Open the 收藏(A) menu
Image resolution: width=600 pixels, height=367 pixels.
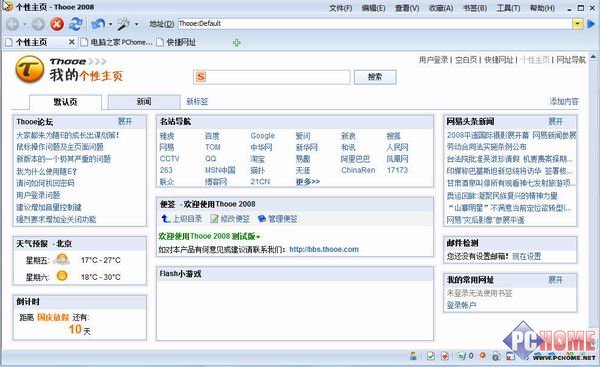(441, 8)
